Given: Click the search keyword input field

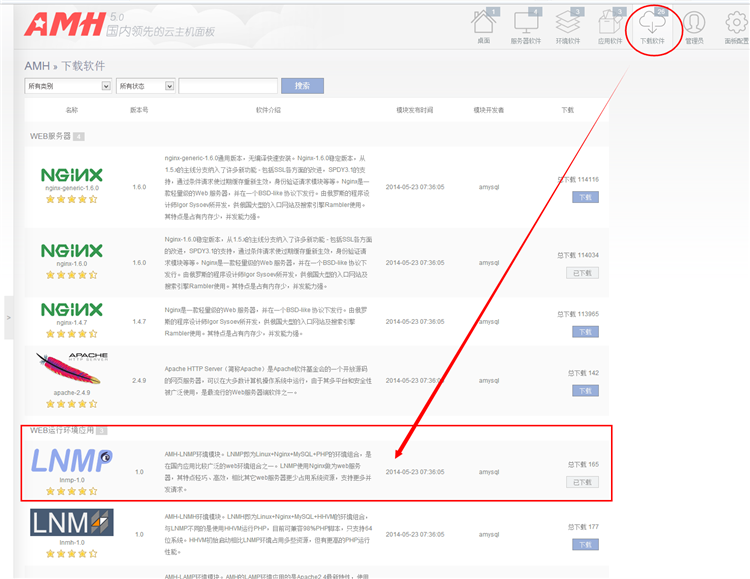Looking at the screenshot, I should click(228, 86).
